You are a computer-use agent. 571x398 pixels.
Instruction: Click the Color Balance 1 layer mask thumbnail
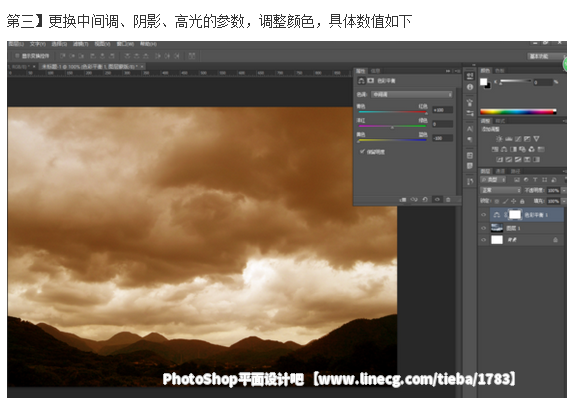click(514, 215)
